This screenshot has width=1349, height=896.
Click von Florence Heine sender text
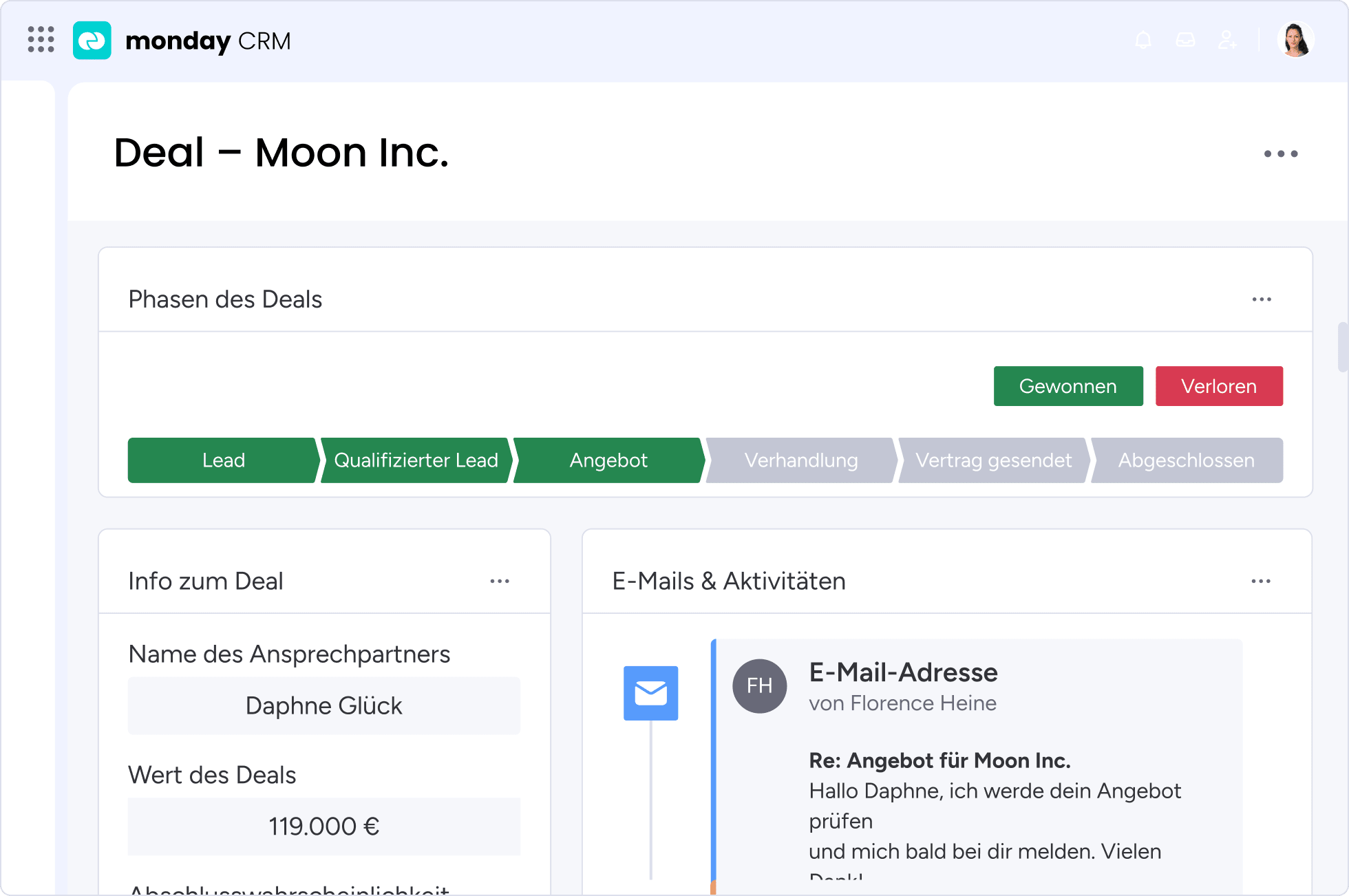click(902, 703)
